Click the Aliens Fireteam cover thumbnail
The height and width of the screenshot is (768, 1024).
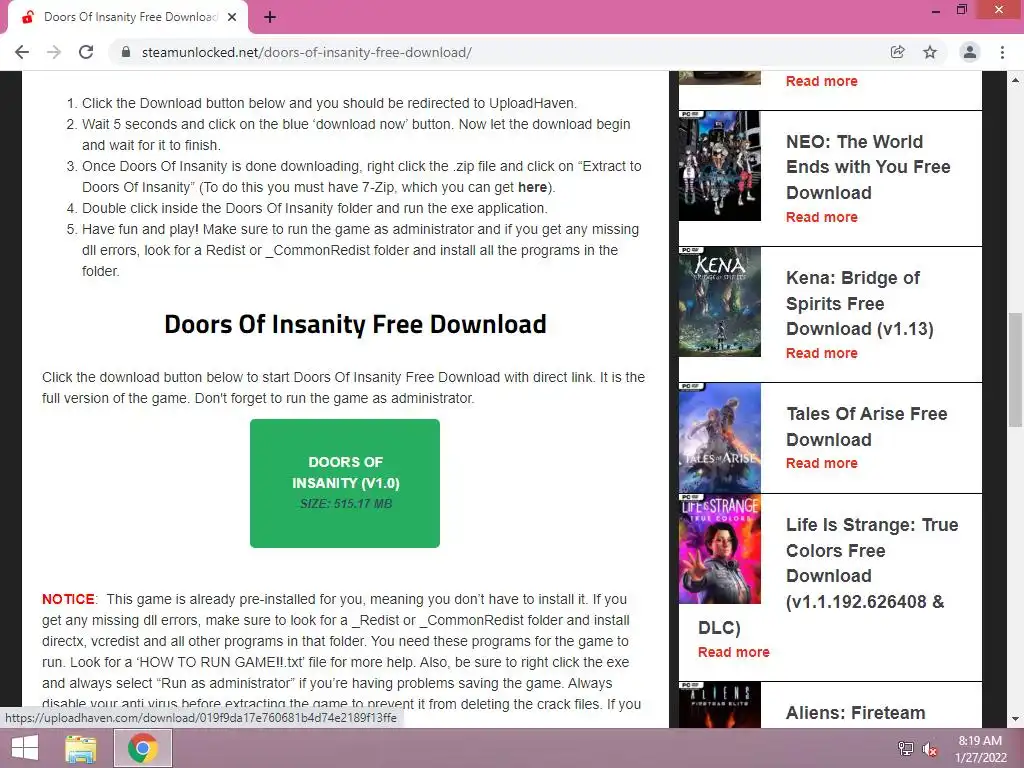tap(720, 705)
